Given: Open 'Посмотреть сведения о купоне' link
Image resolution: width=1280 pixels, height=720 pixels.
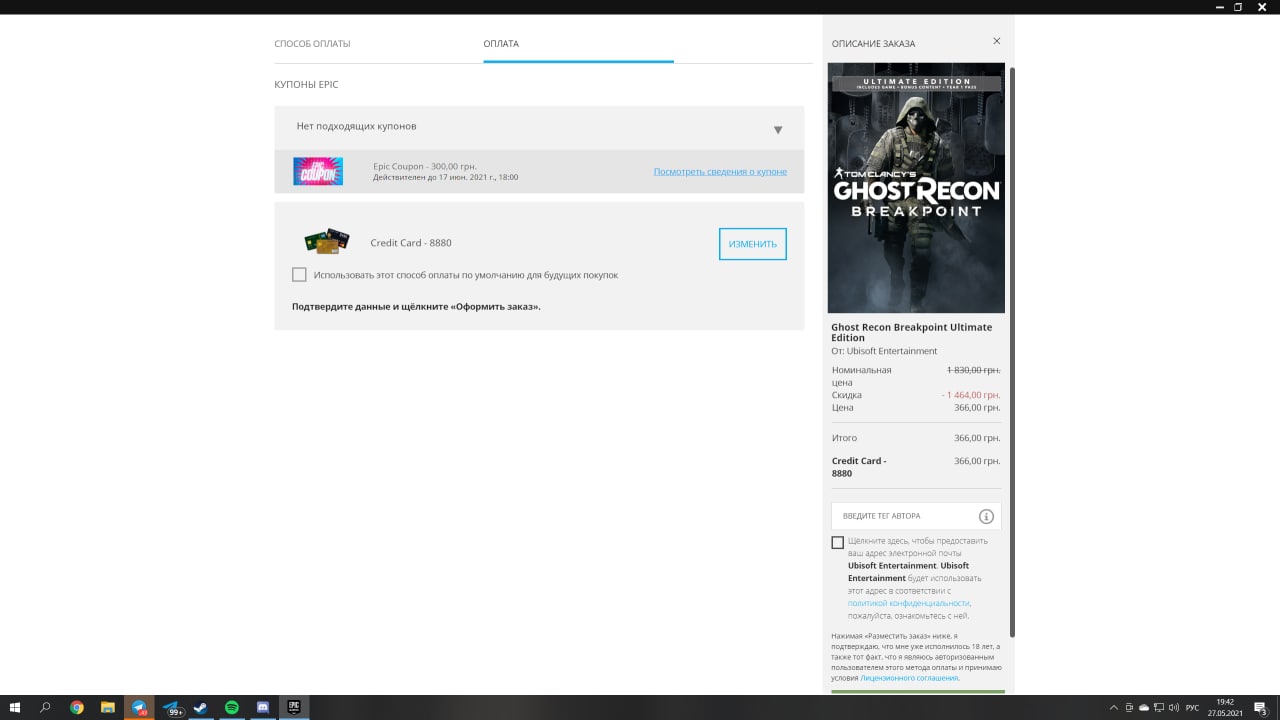Looking at the screenshot, I should [x=720, y=171].
